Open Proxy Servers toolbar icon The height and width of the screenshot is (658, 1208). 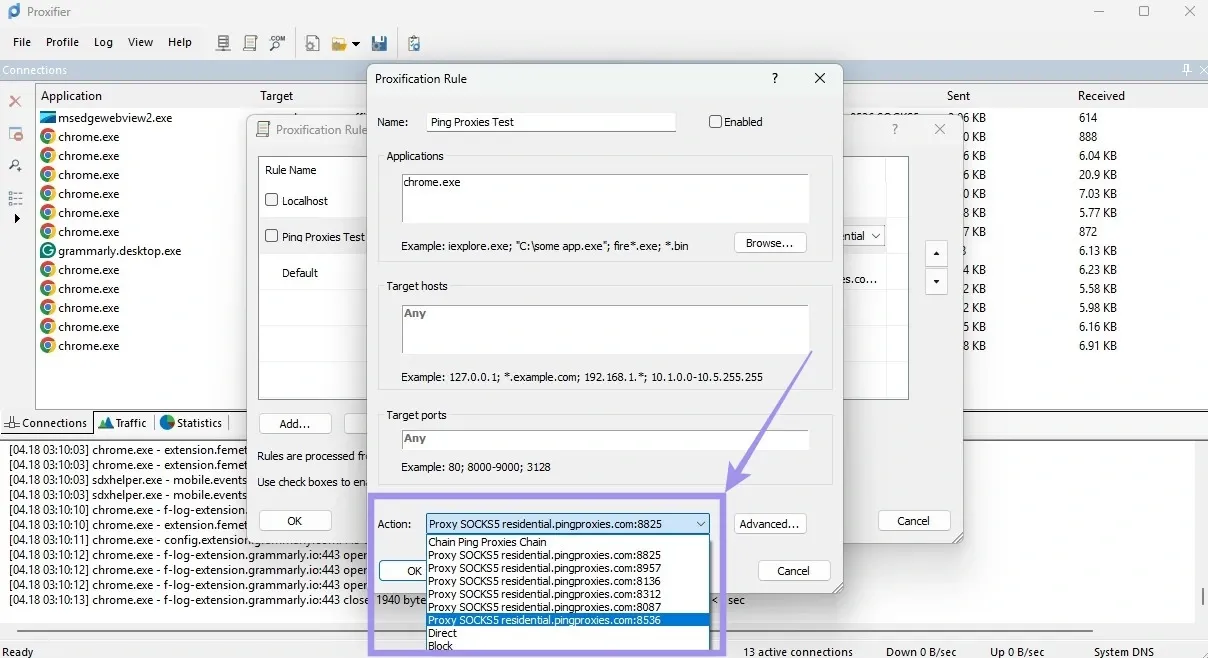[x=224, y=43]
